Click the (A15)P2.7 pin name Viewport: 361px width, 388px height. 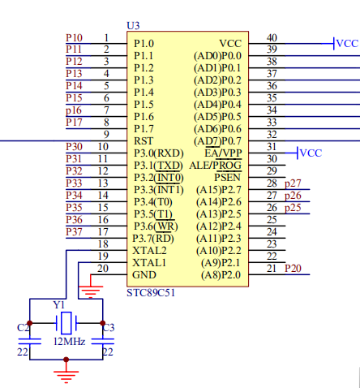coord(219,190)
